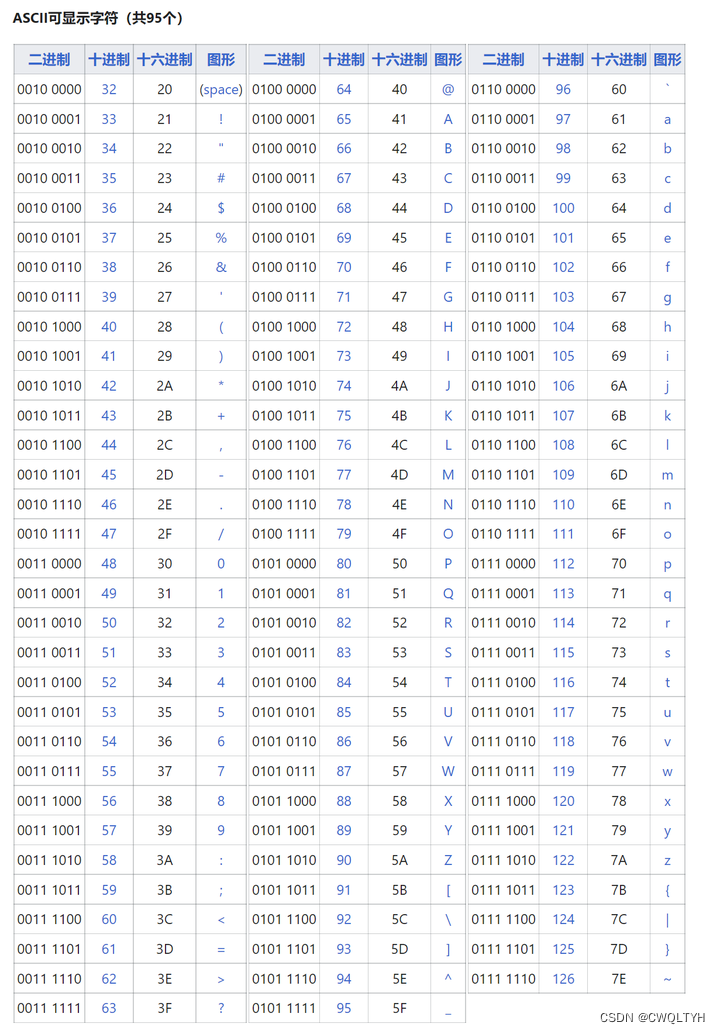Image resolution: width=720 pixels, height=1034 pixels.
Task: Click the decimal link 63
Action: click(109, 1008)
